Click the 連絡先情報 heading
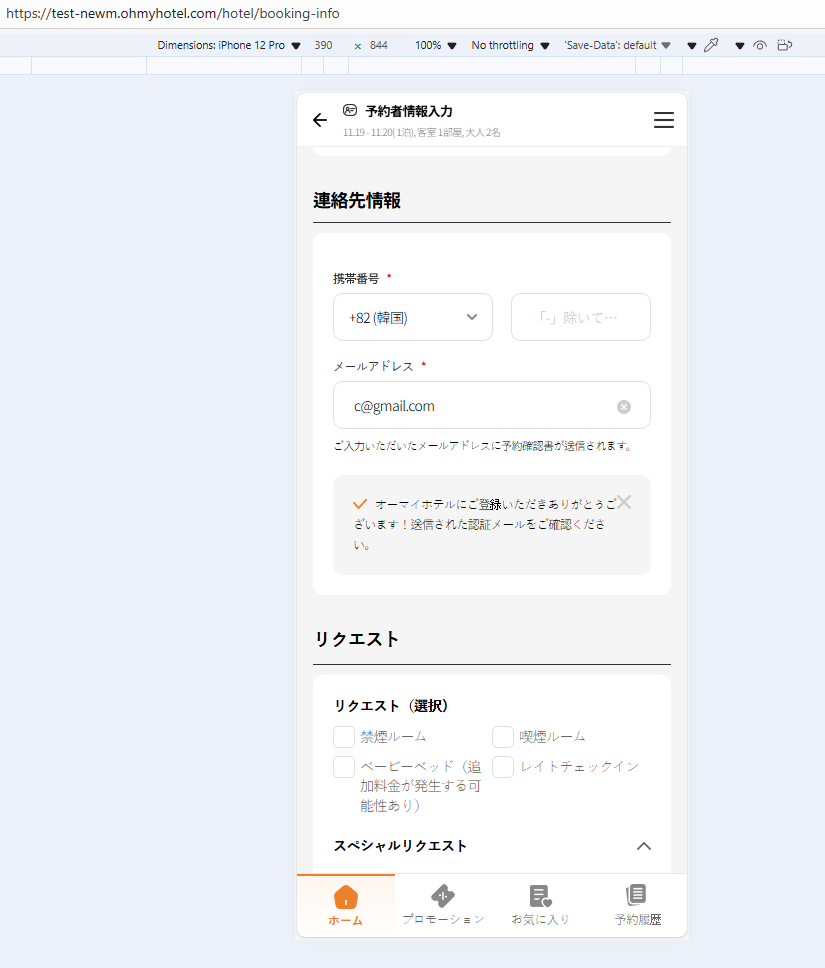 click(357, 201)
